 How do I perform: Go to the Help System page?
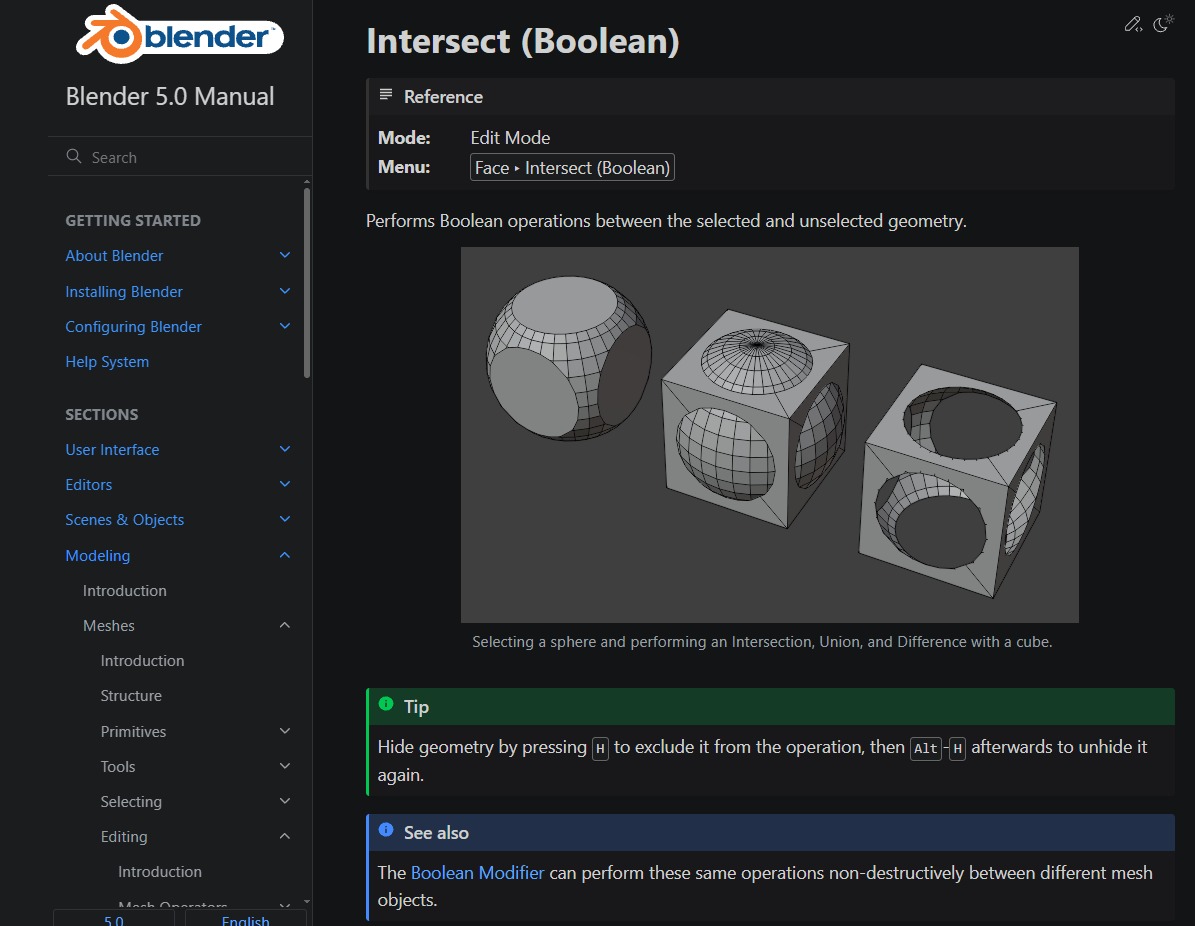107,361
